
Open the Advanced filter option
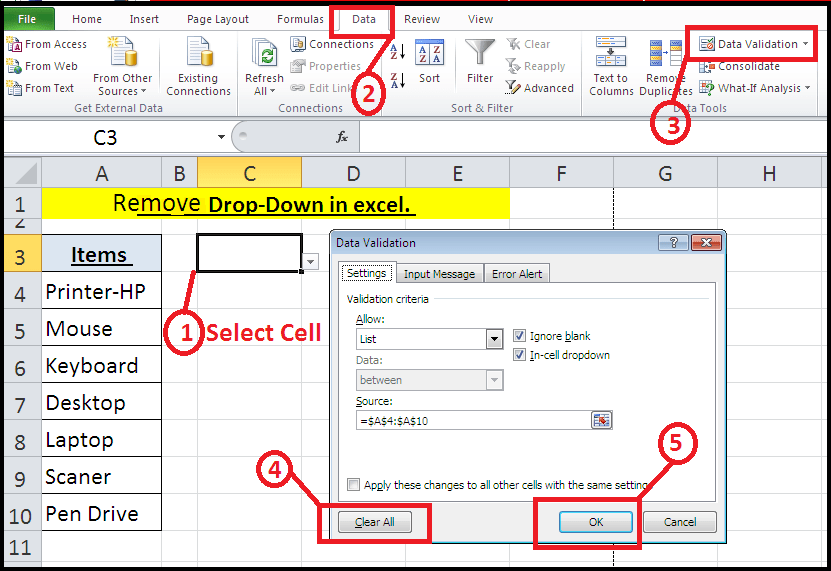pyautogui.click(x=540, y=88)
